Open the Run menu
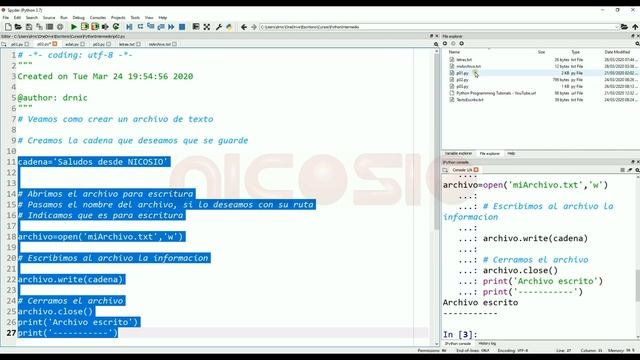 pos(64,18)
